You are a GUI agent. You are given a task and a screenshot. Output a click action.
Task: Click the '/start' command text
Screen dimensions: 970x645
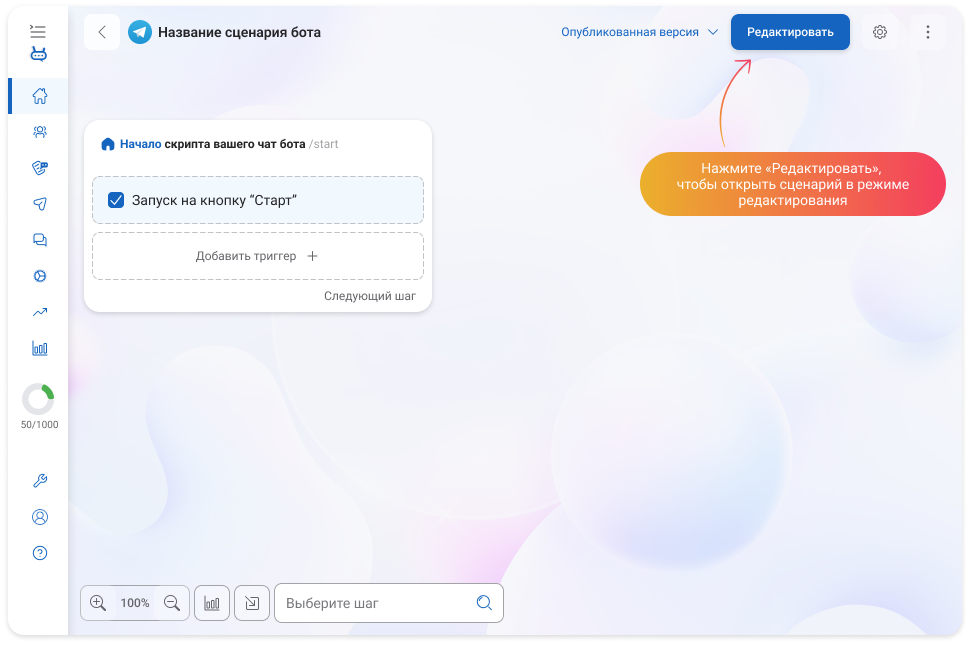[324, 144]
